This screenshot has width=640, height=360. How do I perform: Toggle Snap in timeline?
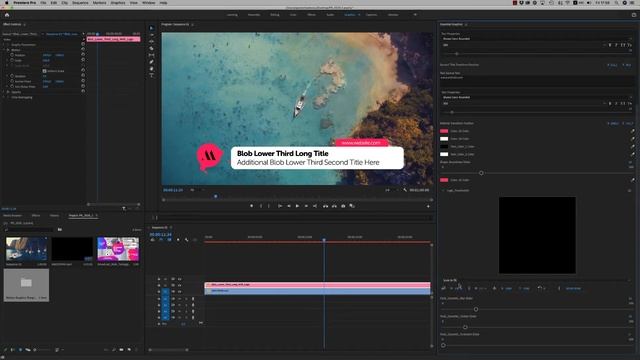(x=161, y=240)
